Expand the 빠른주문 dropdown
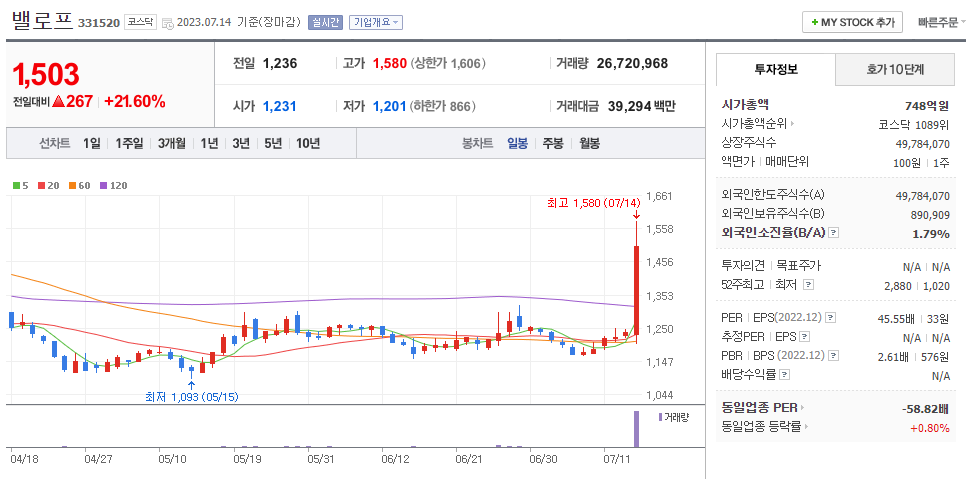This screenshot has height=479, width=970. [x=941, y=22]
